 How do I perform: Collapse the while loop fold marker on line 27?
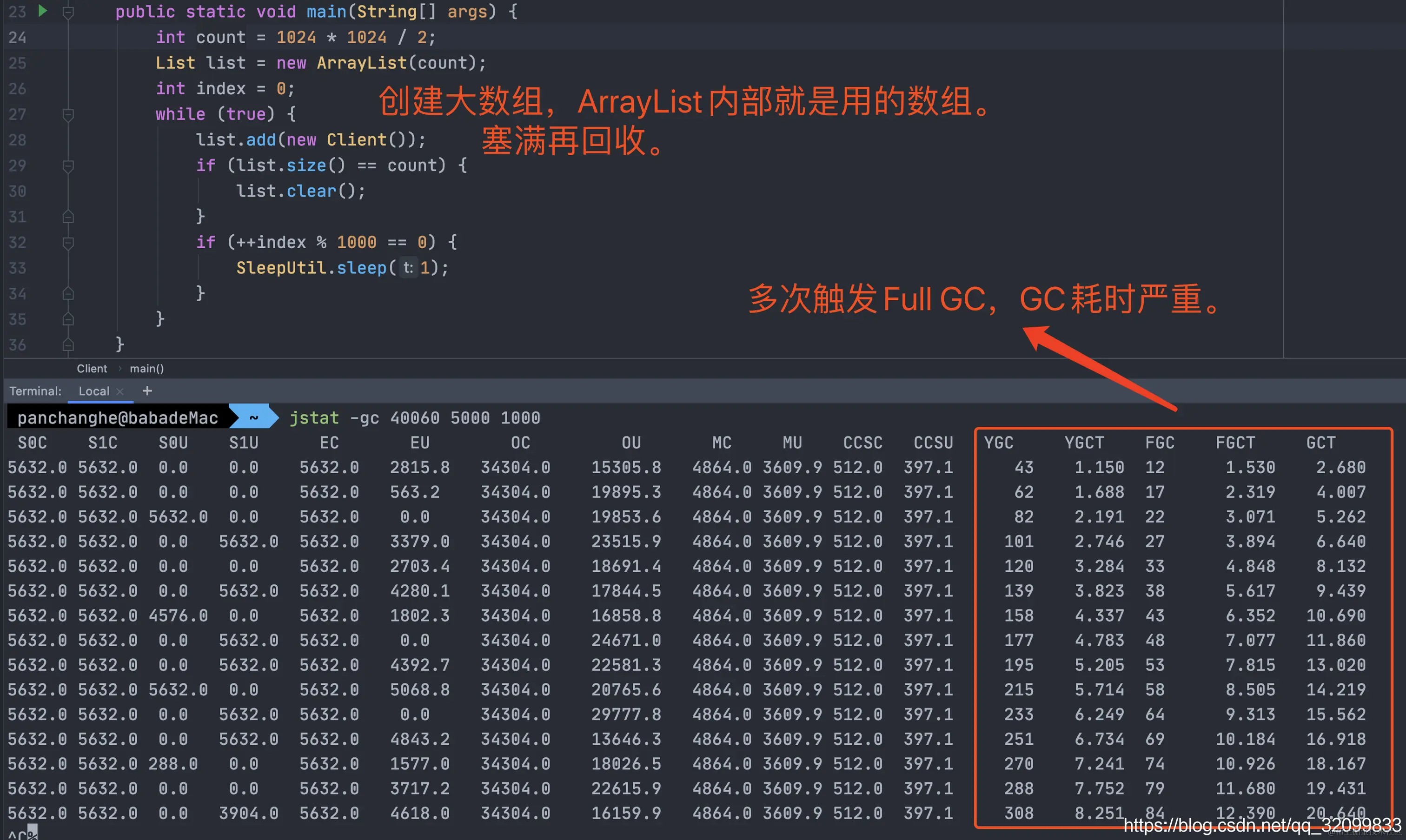(x=68, y=114)
